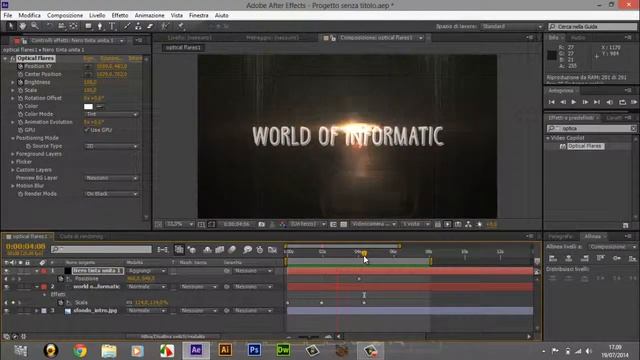Click the timeline layer search field
The image size is (640, 360).
click(101, 249)
